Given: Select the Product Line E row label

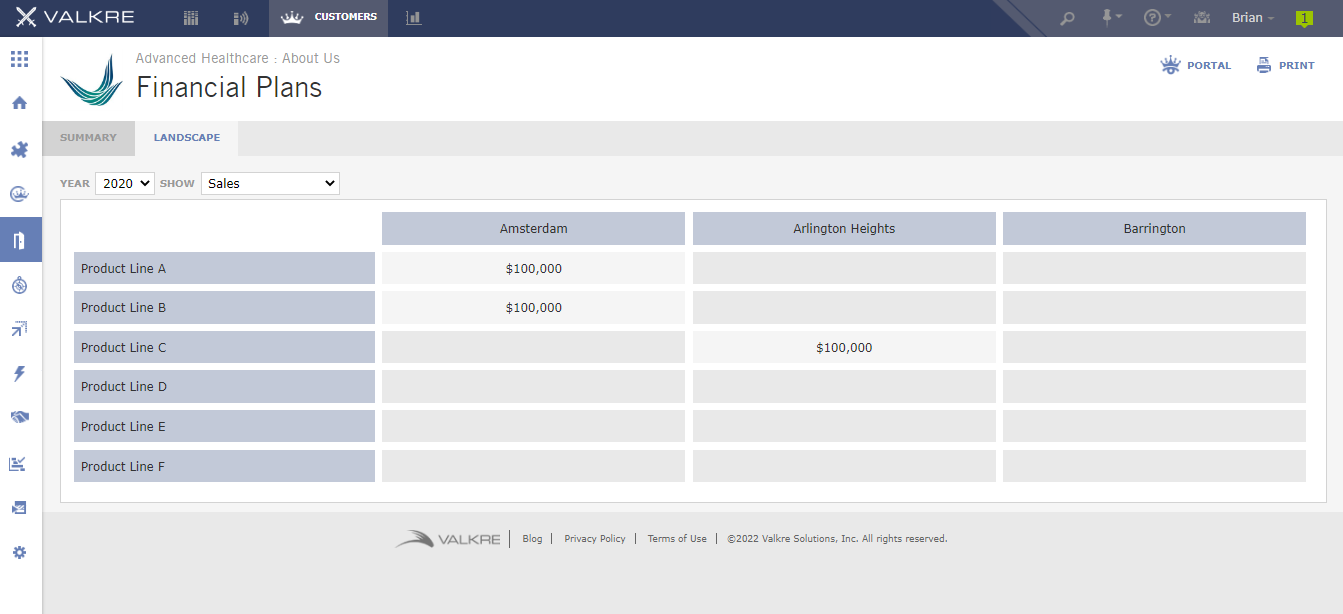Looking at the screenshot, I should pyautogui.click(x=224, y=426).
